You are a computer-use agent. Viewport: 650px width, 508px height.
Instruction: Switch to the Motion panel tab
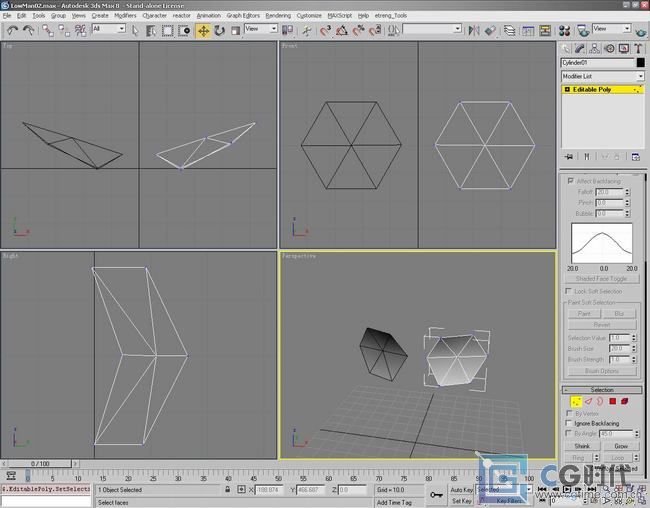pyautogui.click(x=609, y=49)
